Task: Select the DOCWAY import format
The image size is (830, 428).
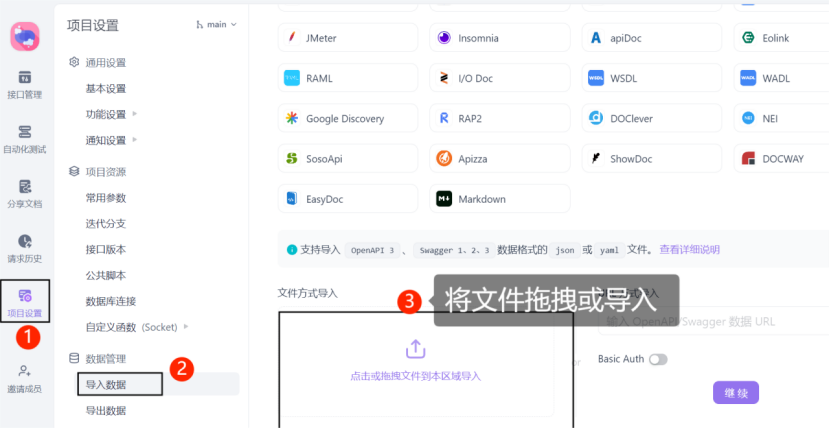Action: pos(782,158)
